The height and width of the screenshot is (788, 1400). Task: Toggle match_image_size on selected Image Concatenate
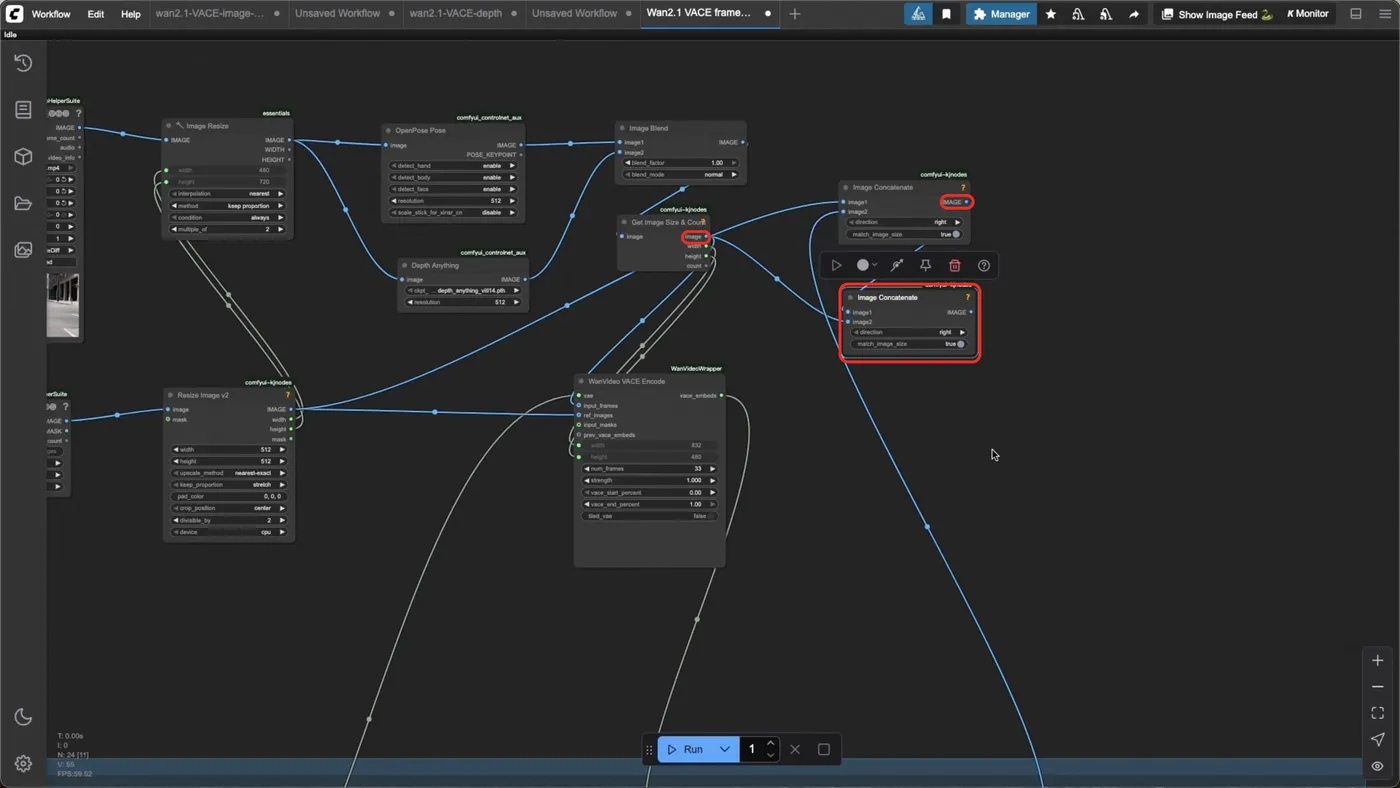coord(909,344)
